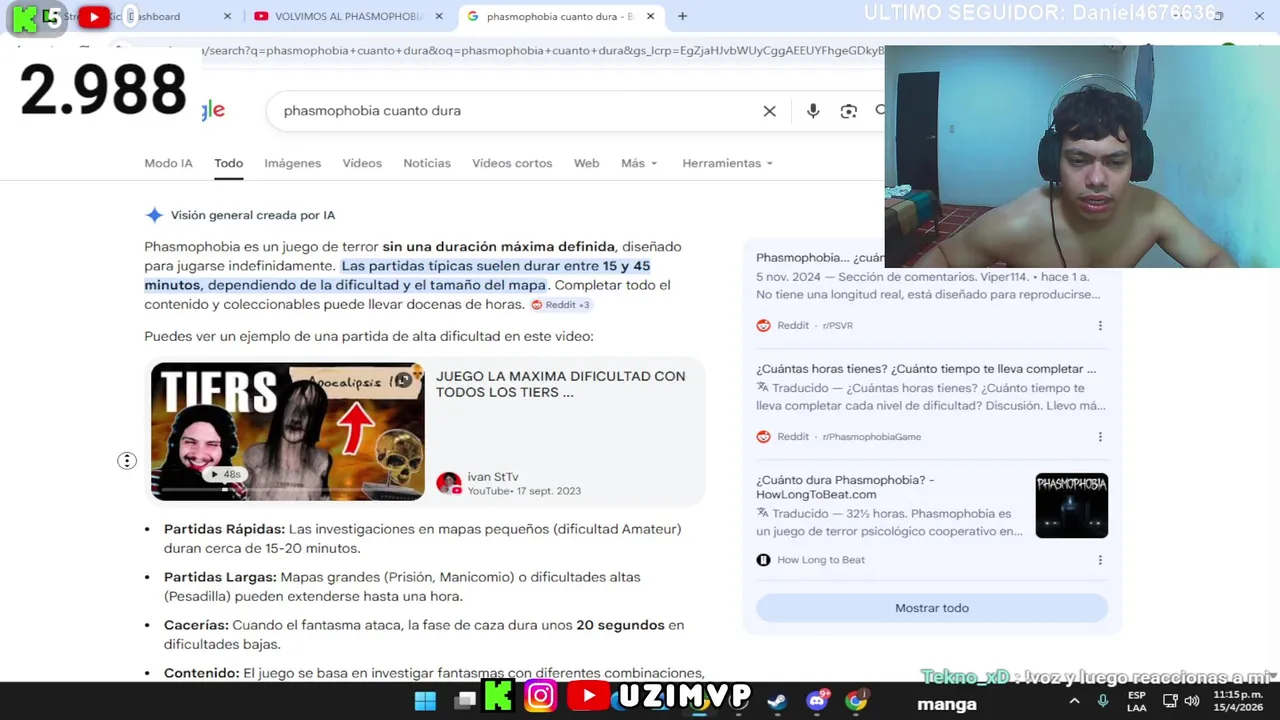Close the Dashboard tab

point(227,16)
